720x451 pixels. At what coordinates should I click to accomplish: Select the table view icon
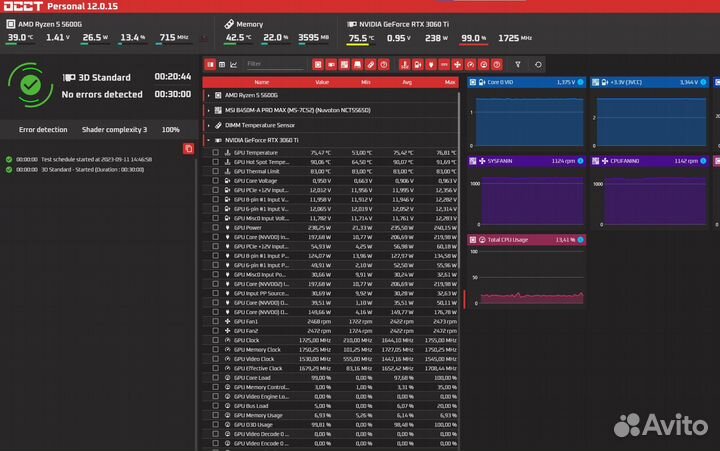(221, 64)
